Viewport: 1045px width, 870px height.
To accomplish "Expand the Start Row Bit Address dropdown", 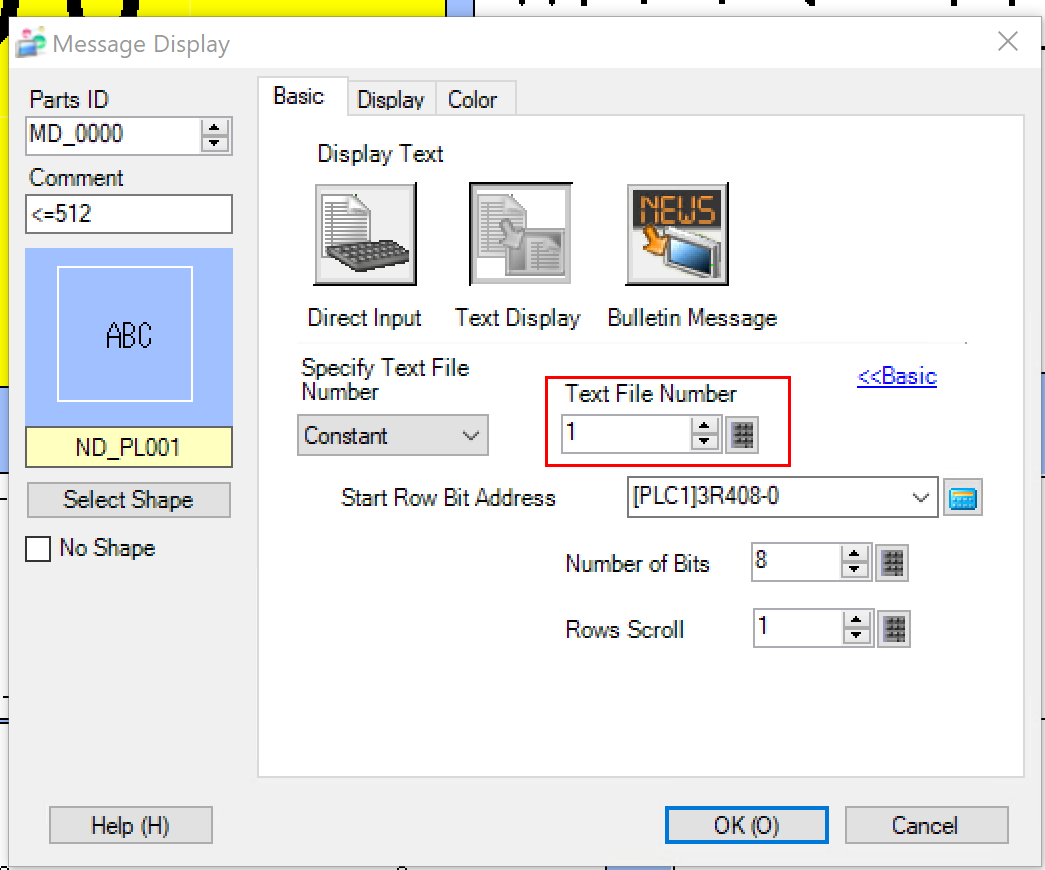I will click(921, 498).
